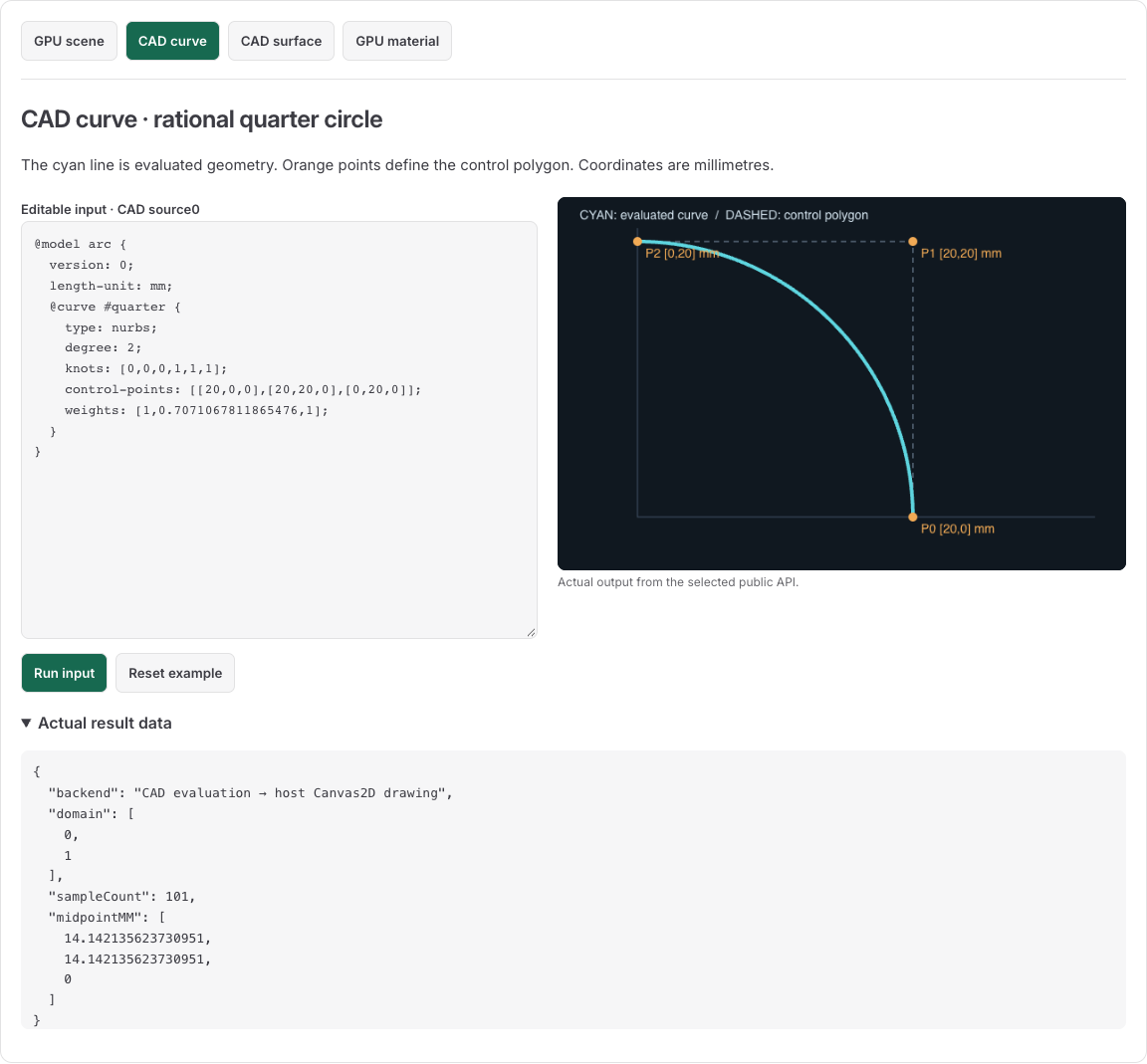Click the 'Editable input · CAD source0' label

click(111, 209)
